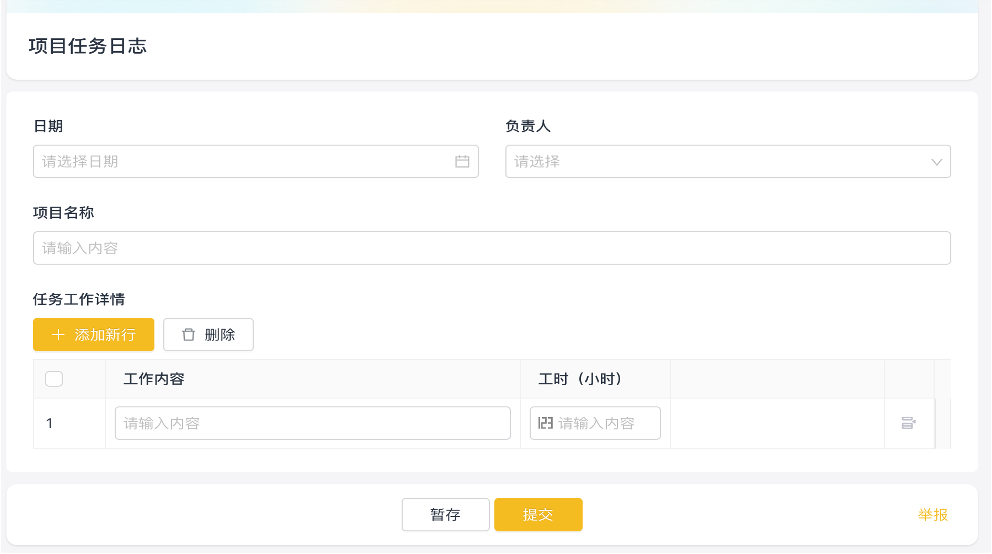
Task: Select the row number 1 cell
Action: tap(50, 423)
